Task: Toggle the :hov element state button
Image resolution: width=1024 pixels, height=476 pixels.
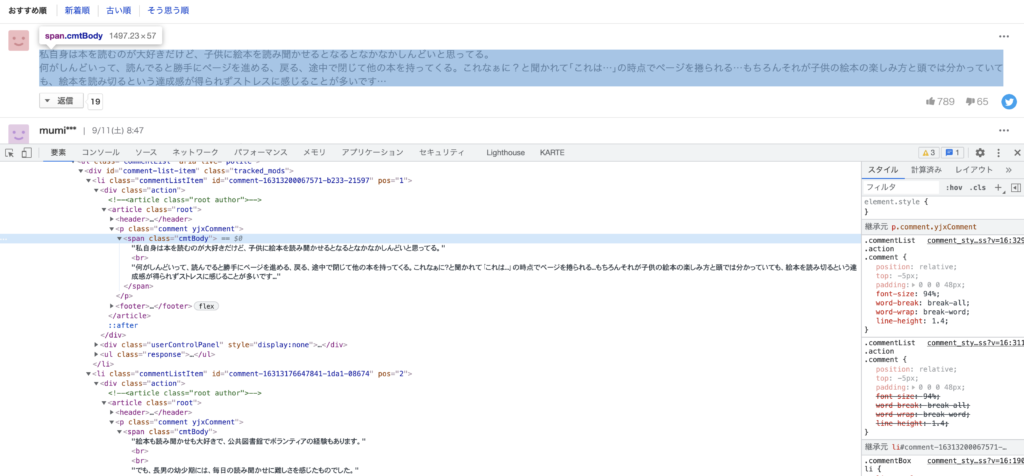Action: [954, 187]
